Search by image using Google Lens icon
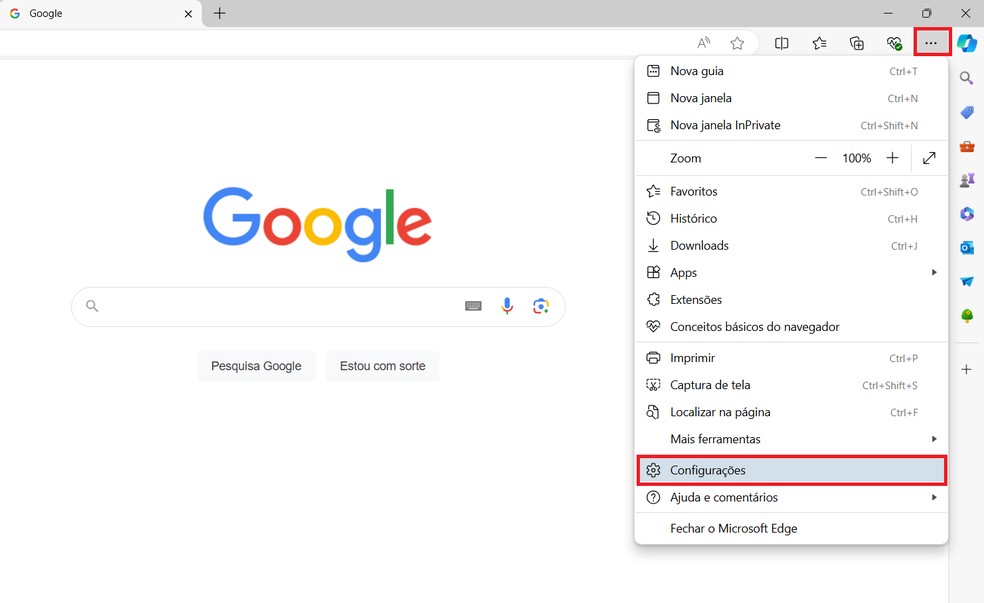The height and width of the screenshot is (603, 984). point(541,305)
